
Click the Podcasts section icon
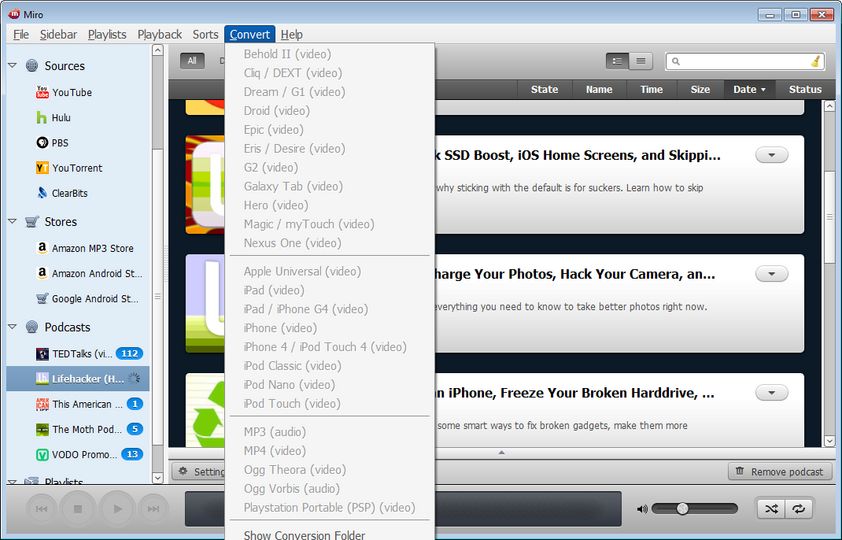32,327
